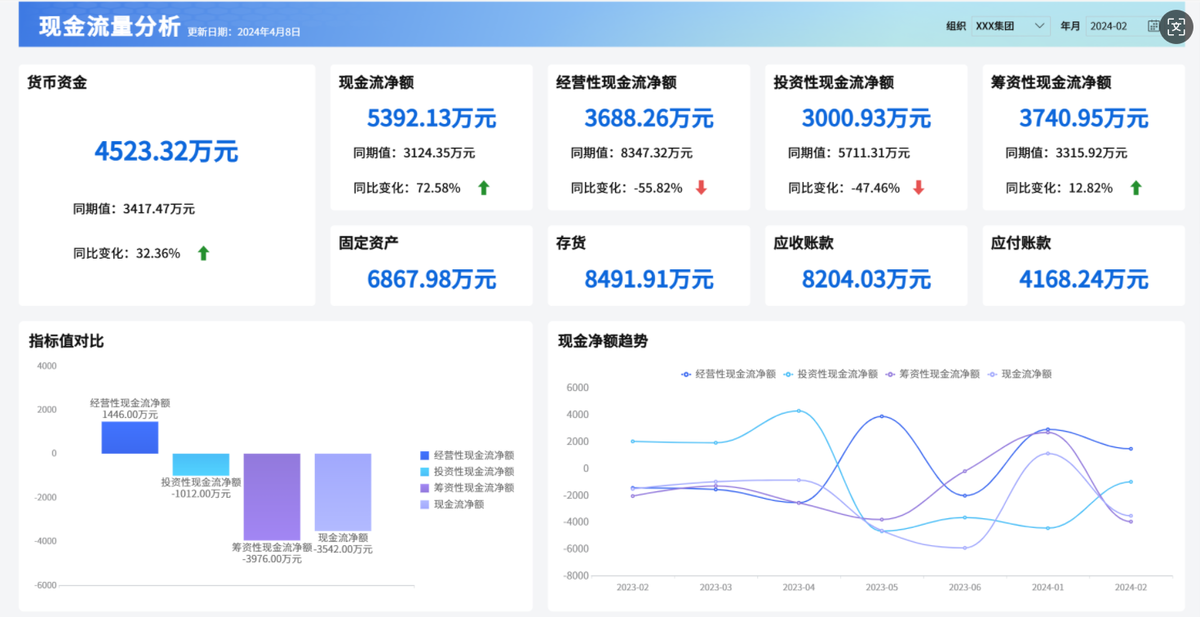Click the 应收账款 8204.03万元 value
Image resolution: width=1200 pixels, height=617 pixels.
[866, 278]
